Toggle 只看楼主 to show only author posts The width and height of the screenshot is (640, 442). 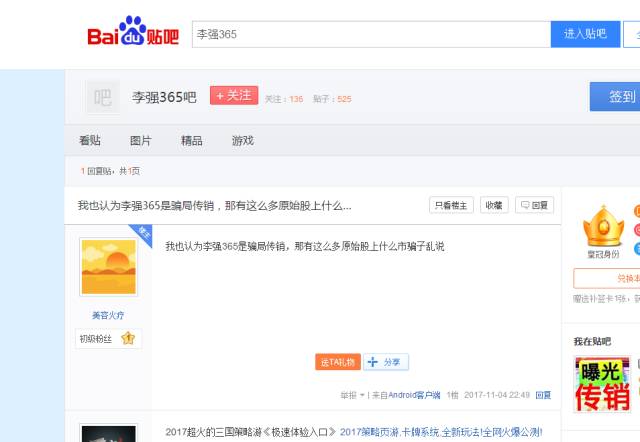[451, 205]
